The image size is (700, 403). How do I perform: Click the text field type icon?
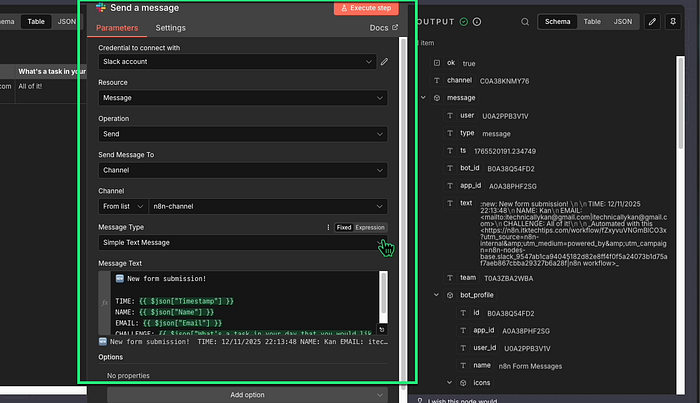450,203
